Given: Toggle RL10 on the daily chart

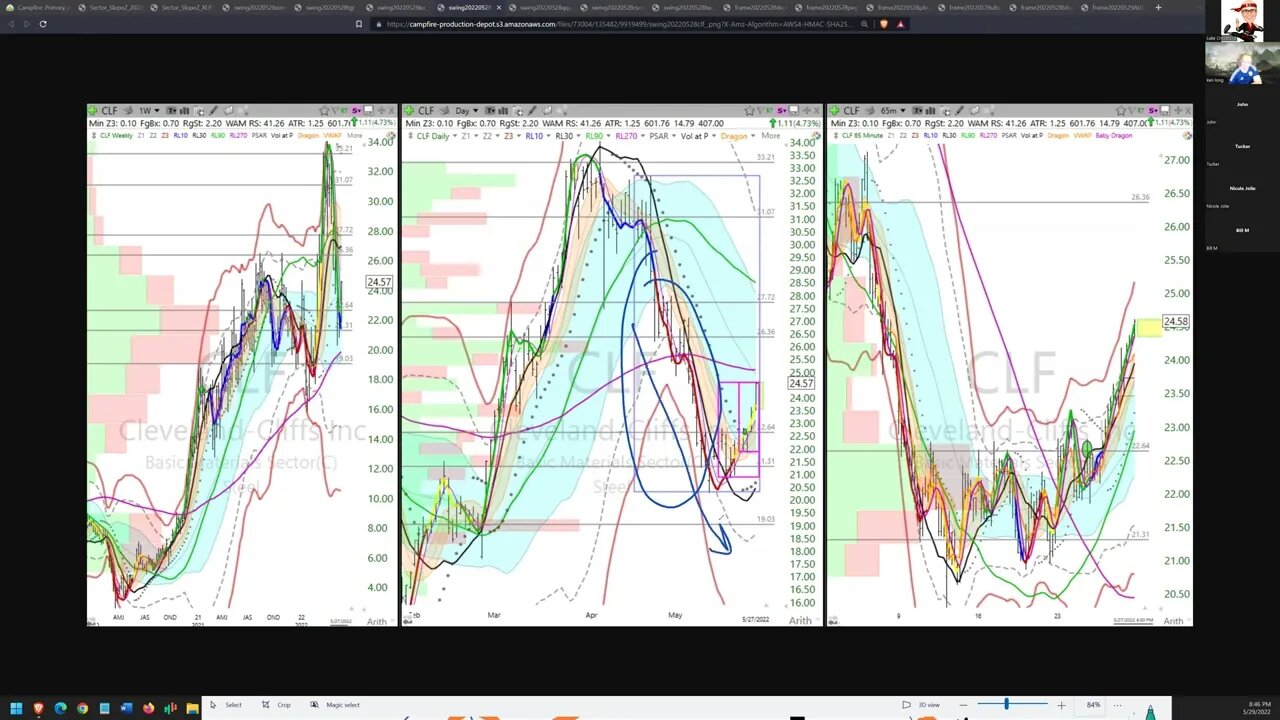Looking at the screenshot, I should [533, 135].
